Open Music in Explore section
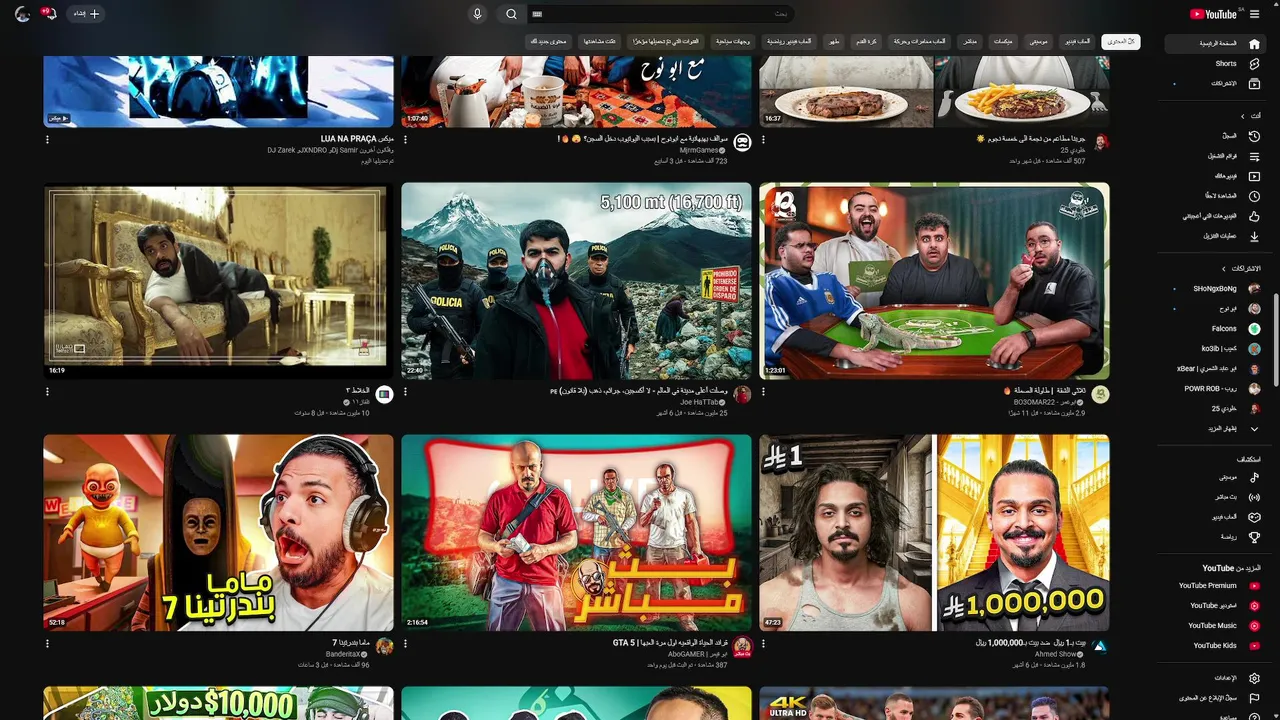Viewport: 1280px width, 720px height. coord(1214,478)
